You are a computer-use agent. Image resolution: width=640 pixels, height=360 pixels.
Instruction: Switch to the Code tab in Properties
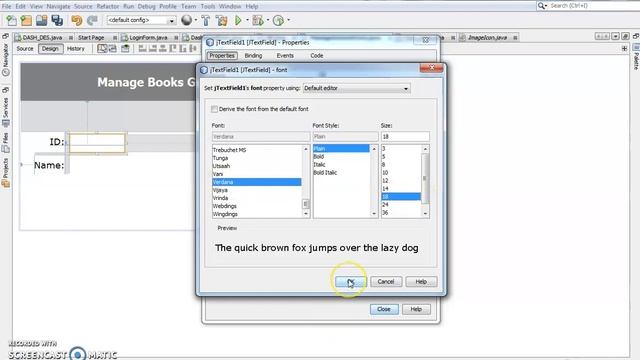click(316, 56)
